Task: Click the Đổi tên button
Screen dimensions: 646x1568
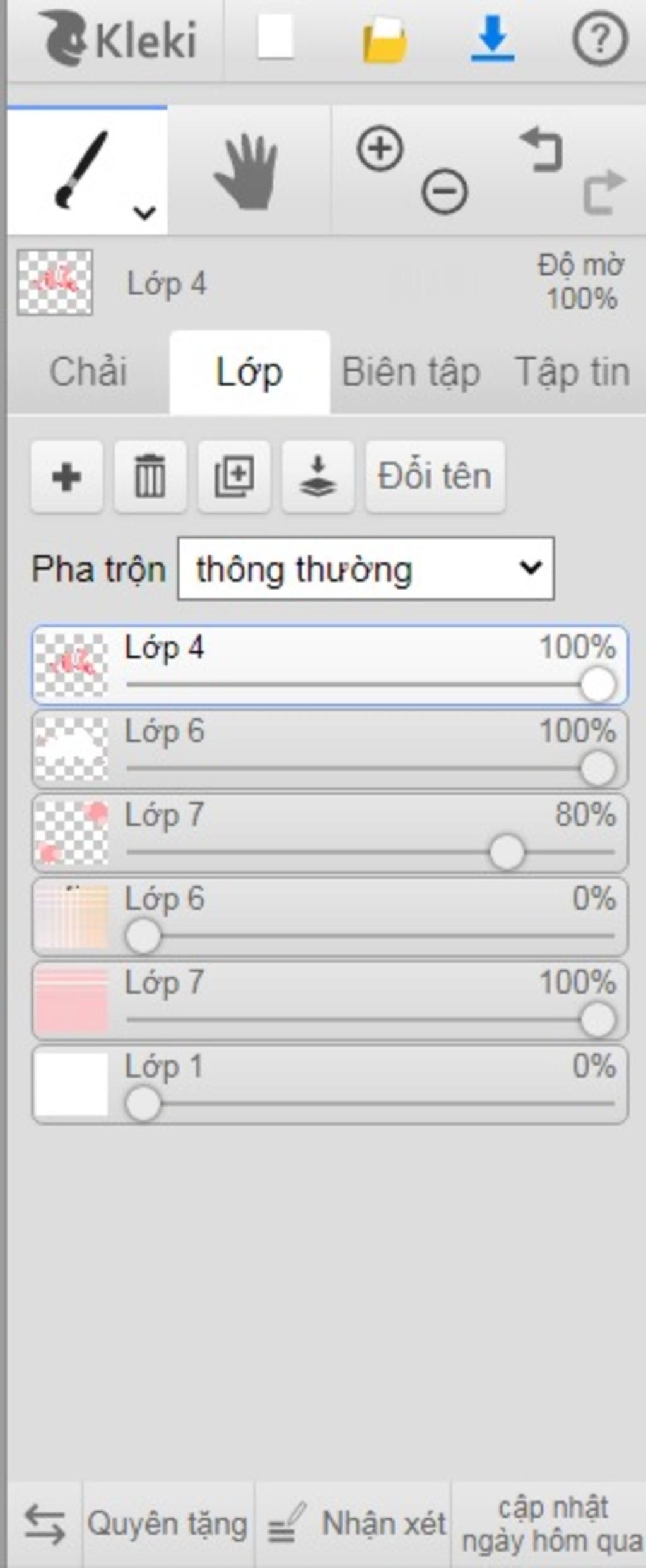Action: coord(435,477)
